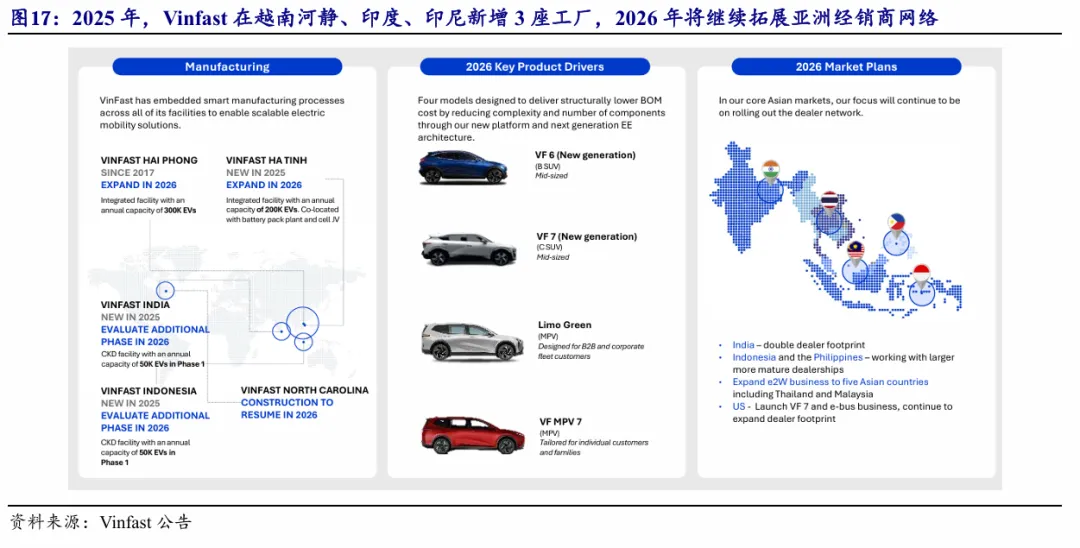Image resolution: width=1080 pixels, height=548 pixels.
Task: Click 'EXPAND IN 2026' under Hai Phong
Action: click(138, 185)
